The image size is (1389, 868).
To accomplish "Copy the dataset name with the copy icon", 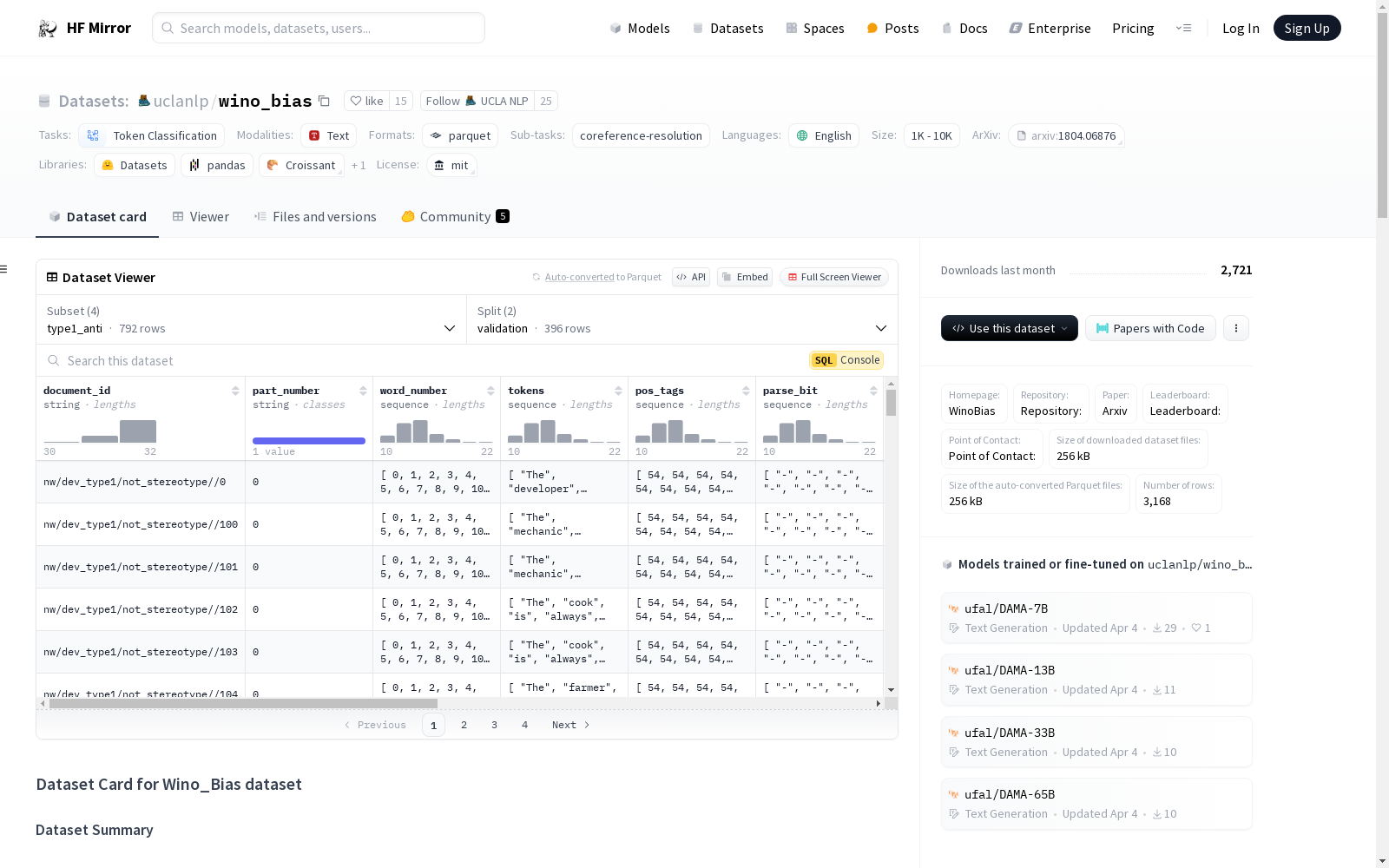I will pyautogui.click(x=324, y=101).
